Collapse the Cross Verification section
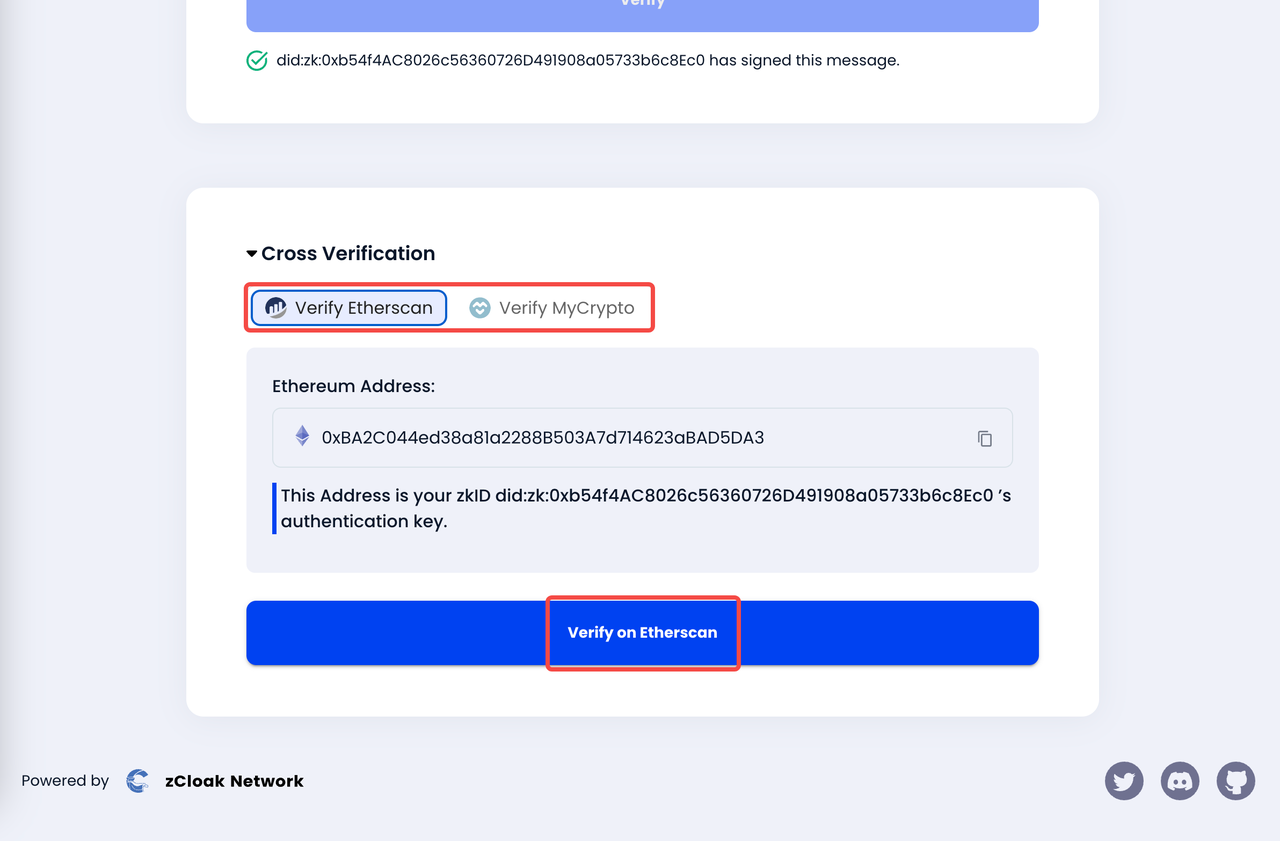This screenshot has height=841, width=1280. click(x=252, y=254)
